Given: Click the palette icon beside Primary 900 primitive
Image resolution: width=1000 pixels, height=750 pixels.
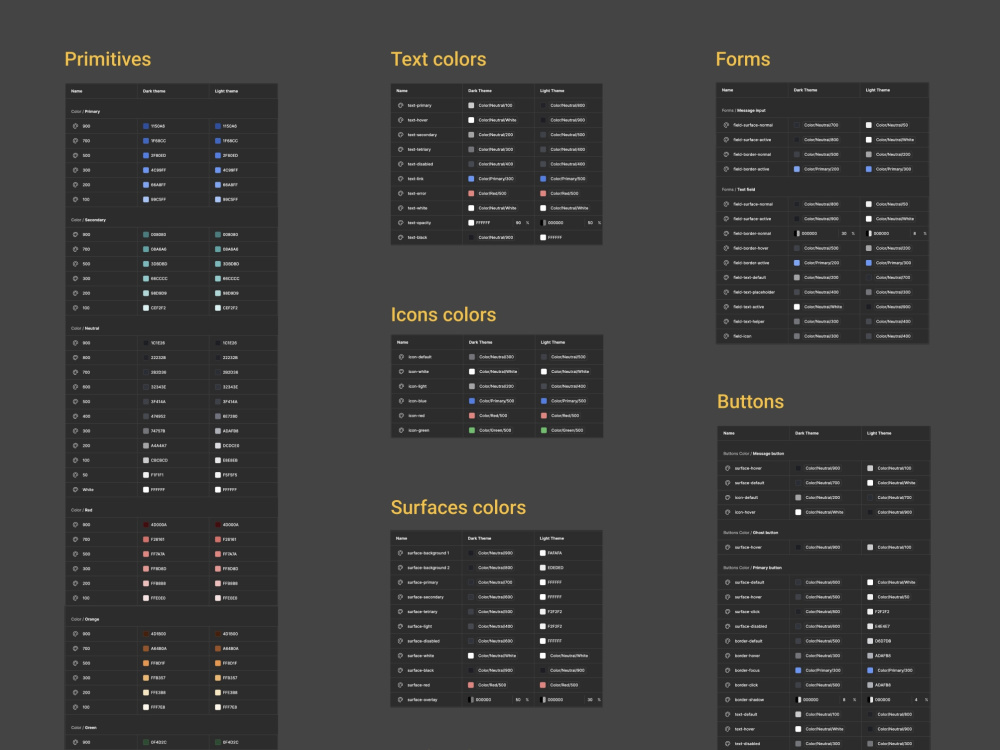Looking at the screenshot, I should click(75, 126).
